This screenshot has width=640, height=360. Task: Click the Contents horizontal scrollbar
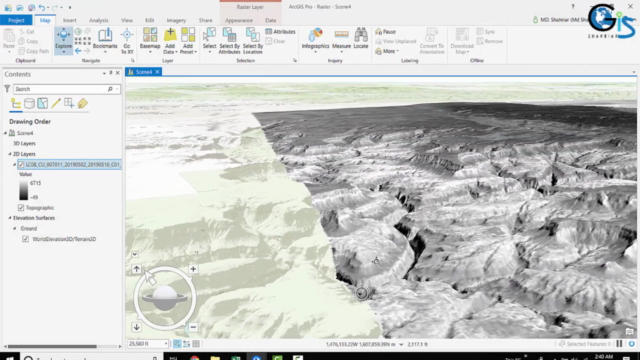point(53,346)
